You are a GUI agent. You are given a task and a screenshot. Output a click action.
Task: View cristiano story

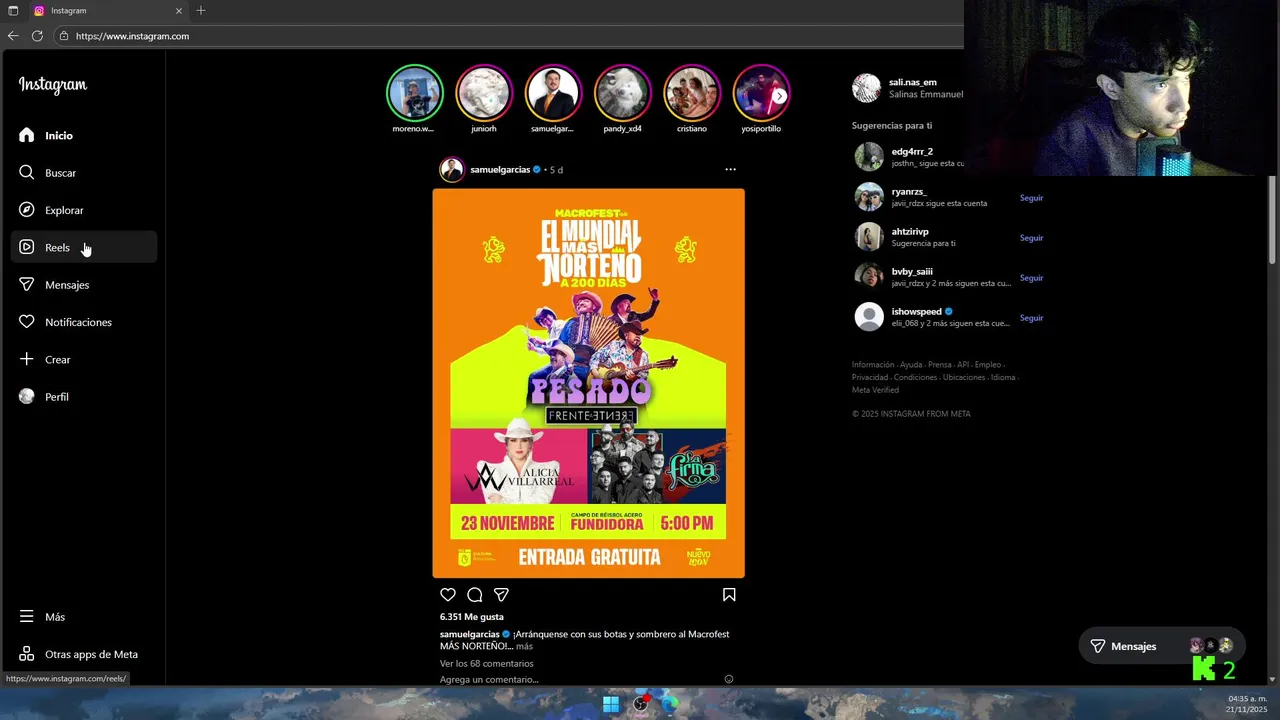[692, 93]
